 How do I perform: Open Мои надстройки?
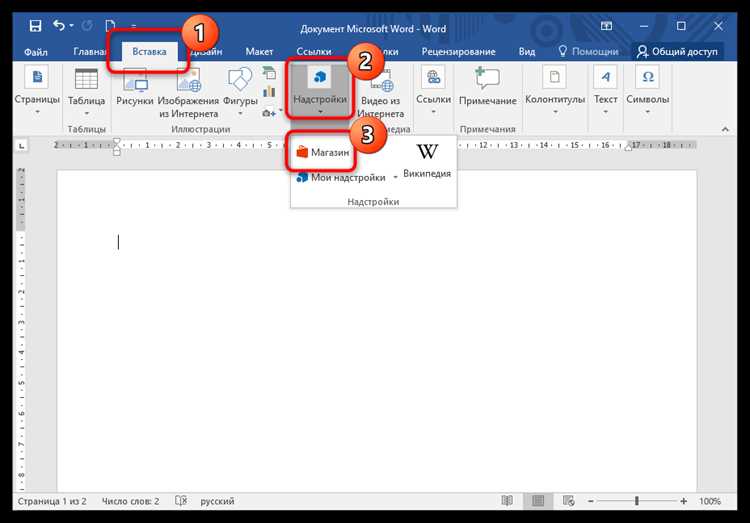(x=342, y=178)
